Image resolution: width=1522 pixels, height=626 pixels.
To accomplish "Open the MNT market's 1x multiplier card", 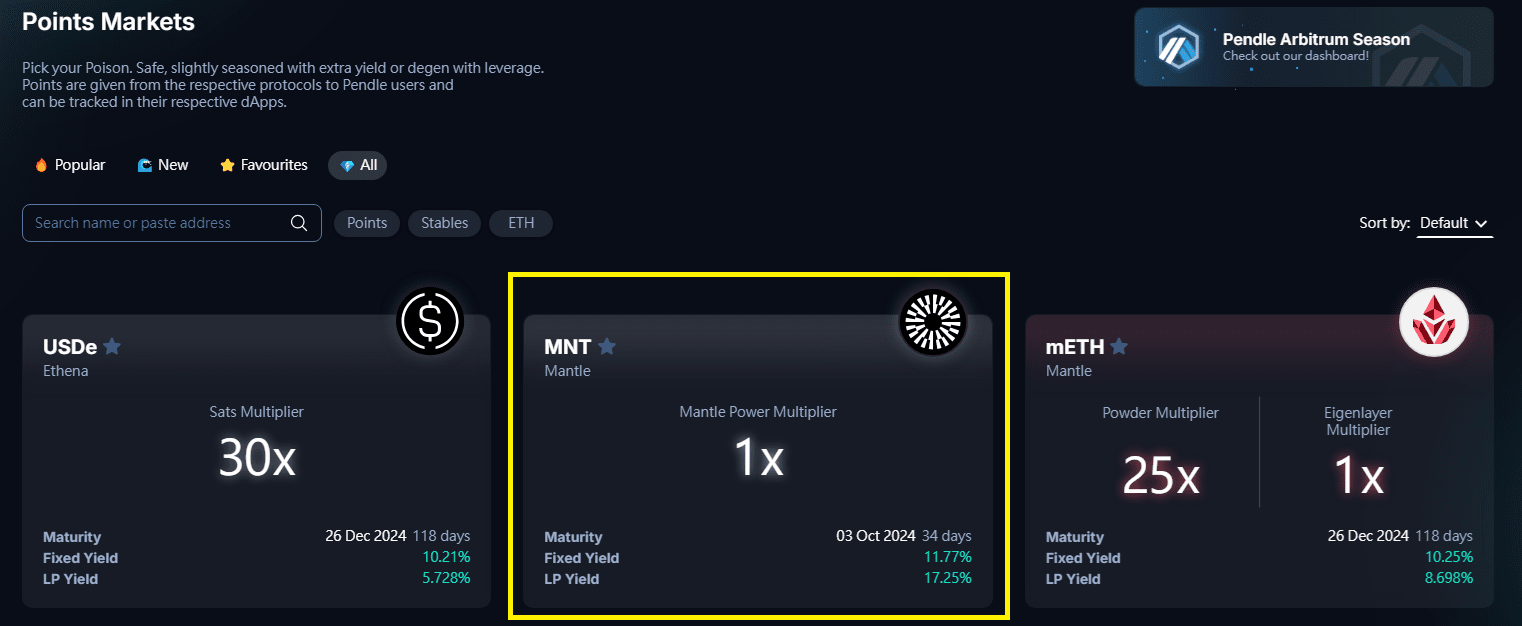I will [758, 460].
